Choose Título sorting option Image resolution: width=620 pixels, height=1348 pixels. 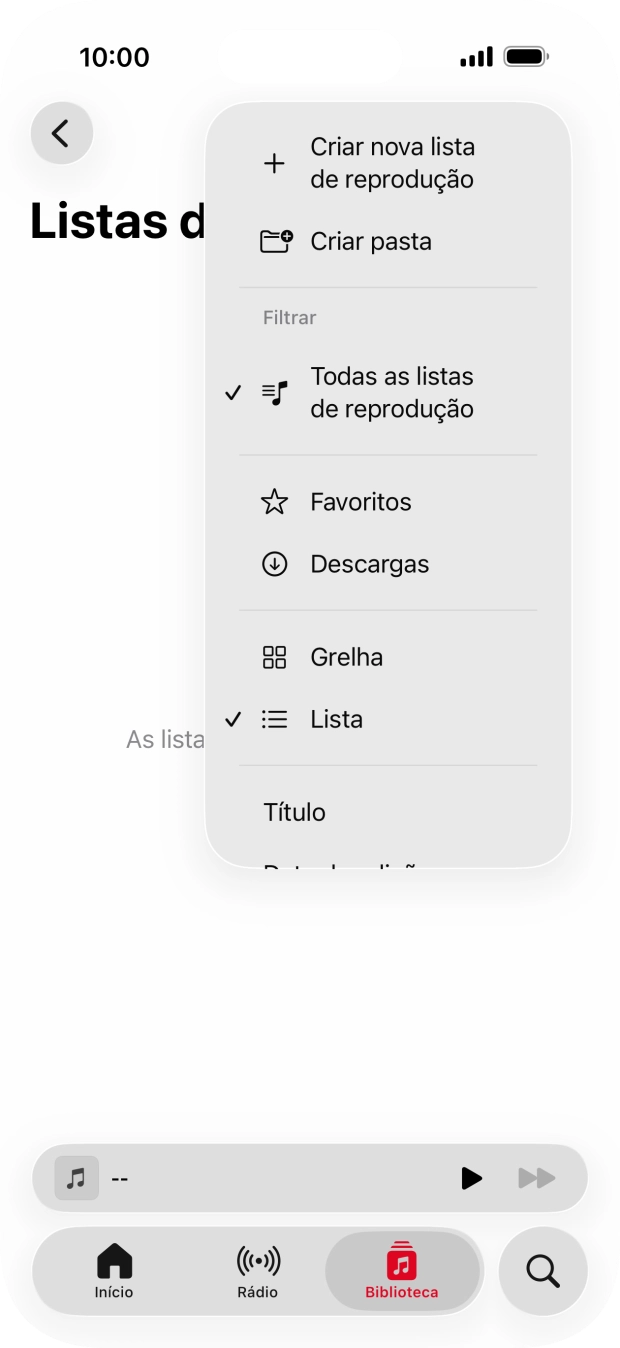coord(294,812)
